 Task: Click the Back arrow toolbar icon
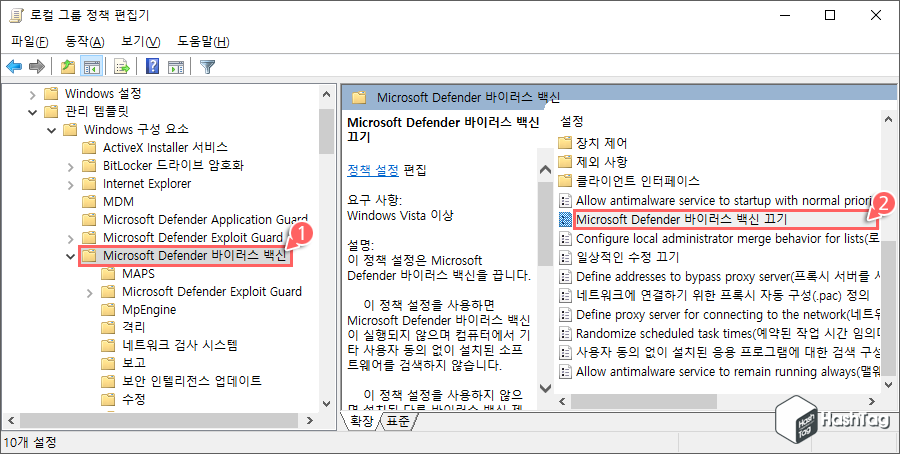coord(14,67)
